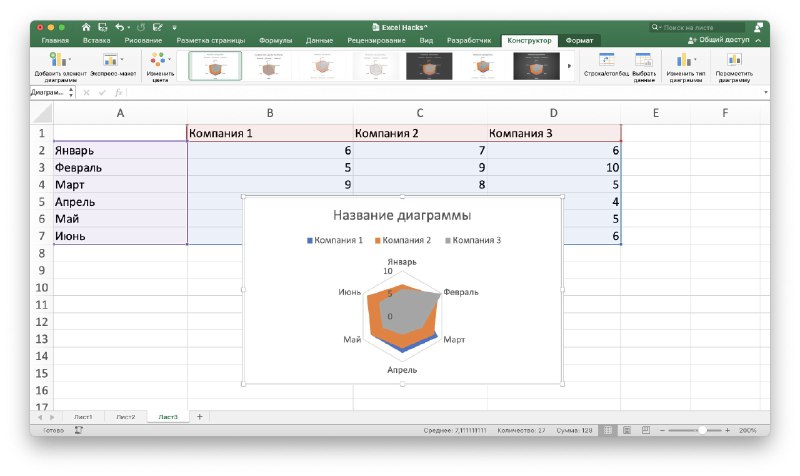Open the Рисование ribbon tab
Image resolution: width=800 pixels, height=476 pixels.
pos(143,40)
